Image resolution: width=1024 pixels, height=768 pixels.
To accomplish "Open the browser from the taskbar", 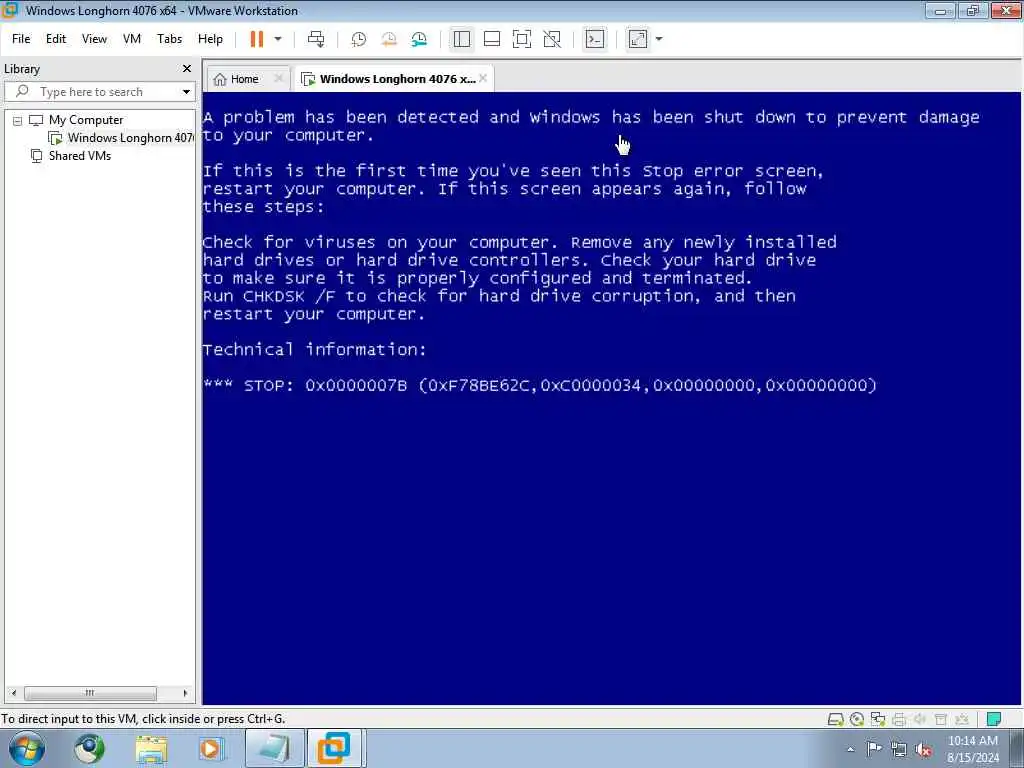I will (x=89, y=749).
